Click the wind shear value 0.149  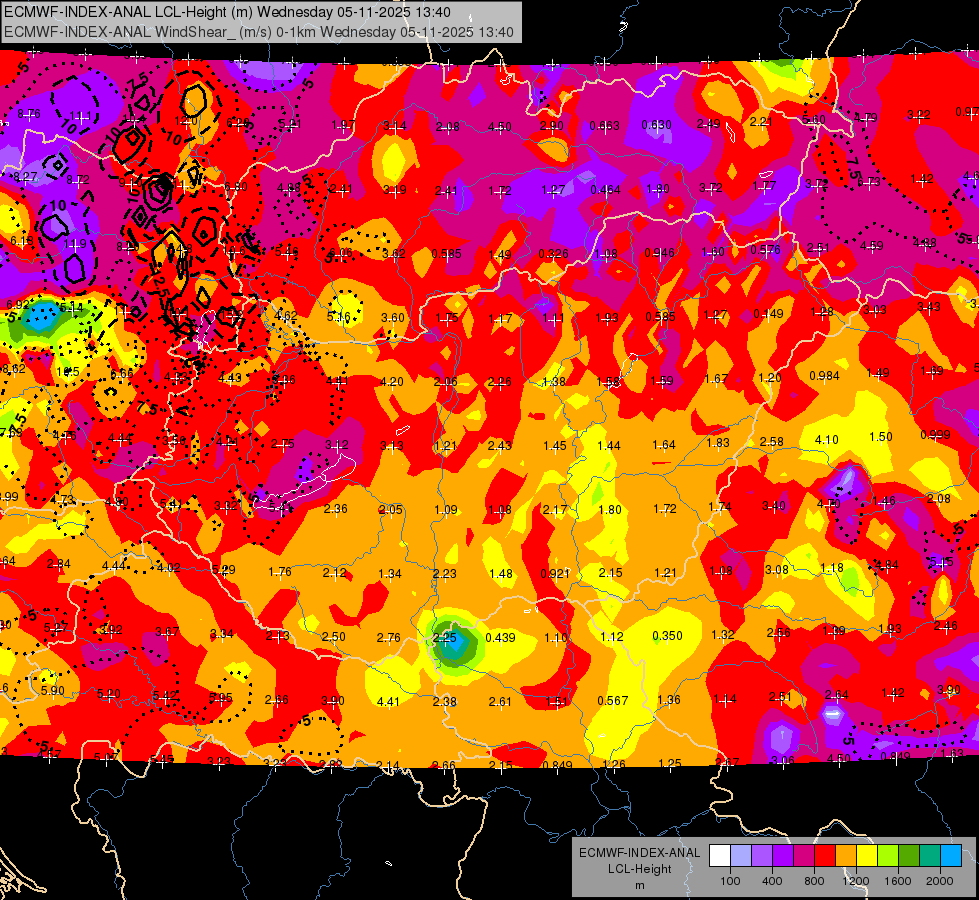(x=768, y=314)
